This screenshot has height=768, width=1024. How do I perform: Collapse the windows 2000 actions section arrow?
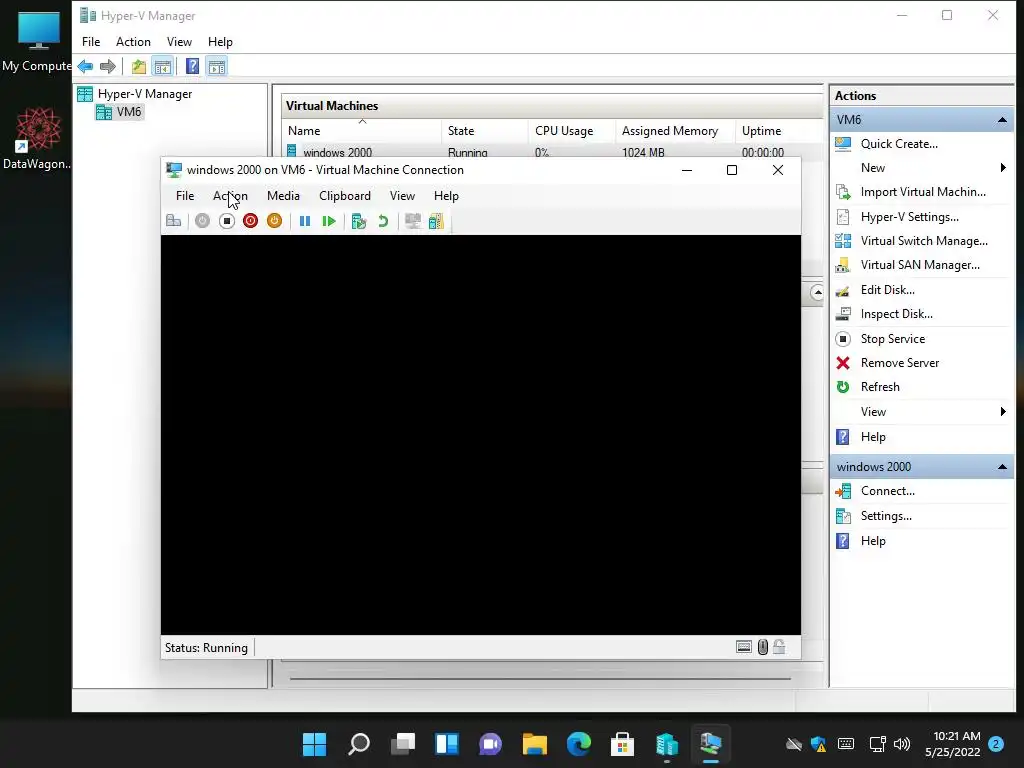(1002, 467)
